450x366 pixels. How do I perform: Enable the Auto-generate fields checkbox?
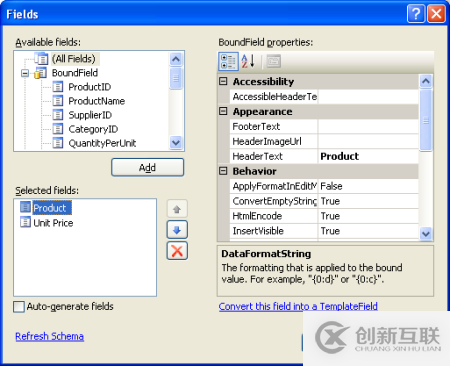pyautogui.click(x=19, y=307)
